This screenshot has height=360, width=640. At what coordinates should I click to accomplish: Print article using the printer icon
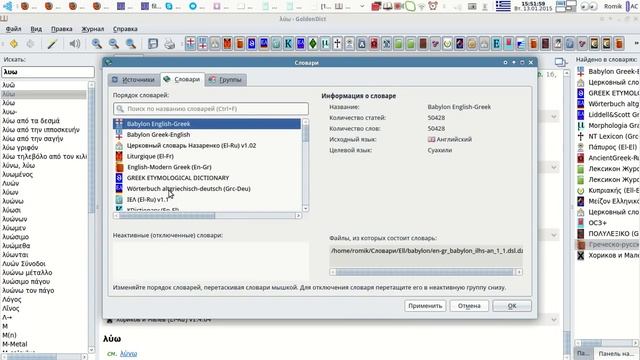(x=169, y=44)
